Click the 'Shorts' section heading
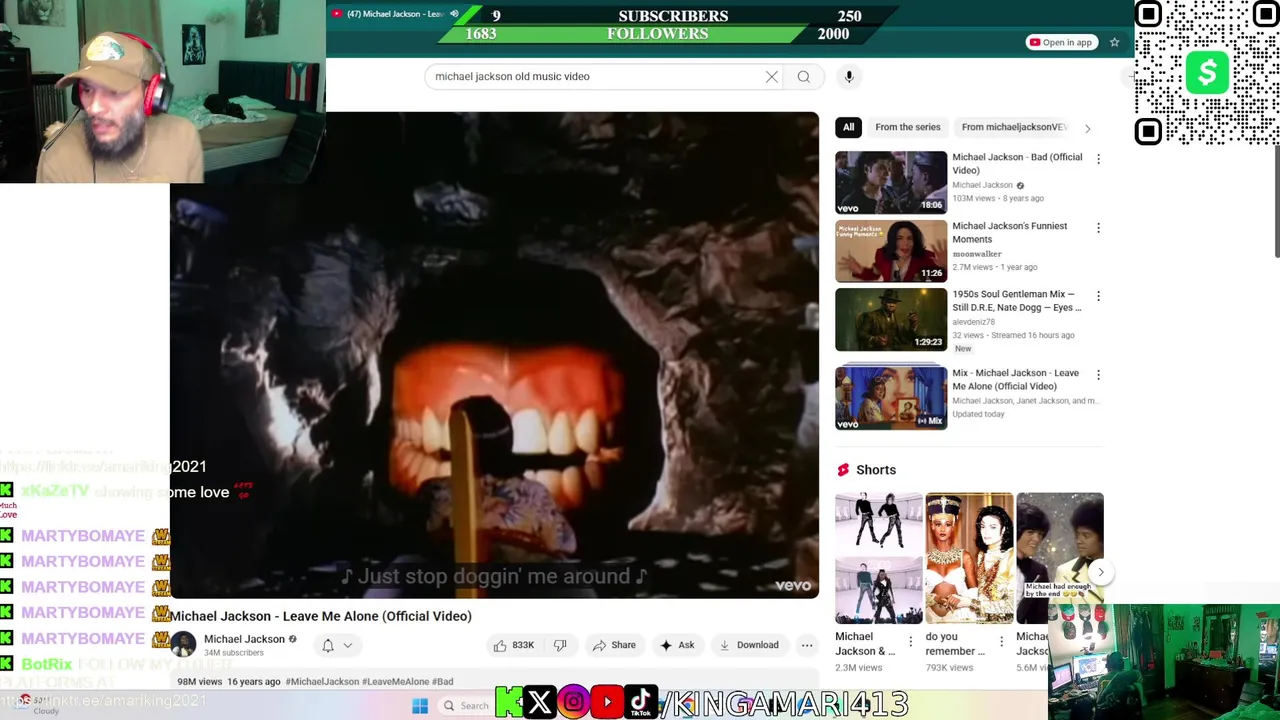1280x720 pixels. point(876,470)
